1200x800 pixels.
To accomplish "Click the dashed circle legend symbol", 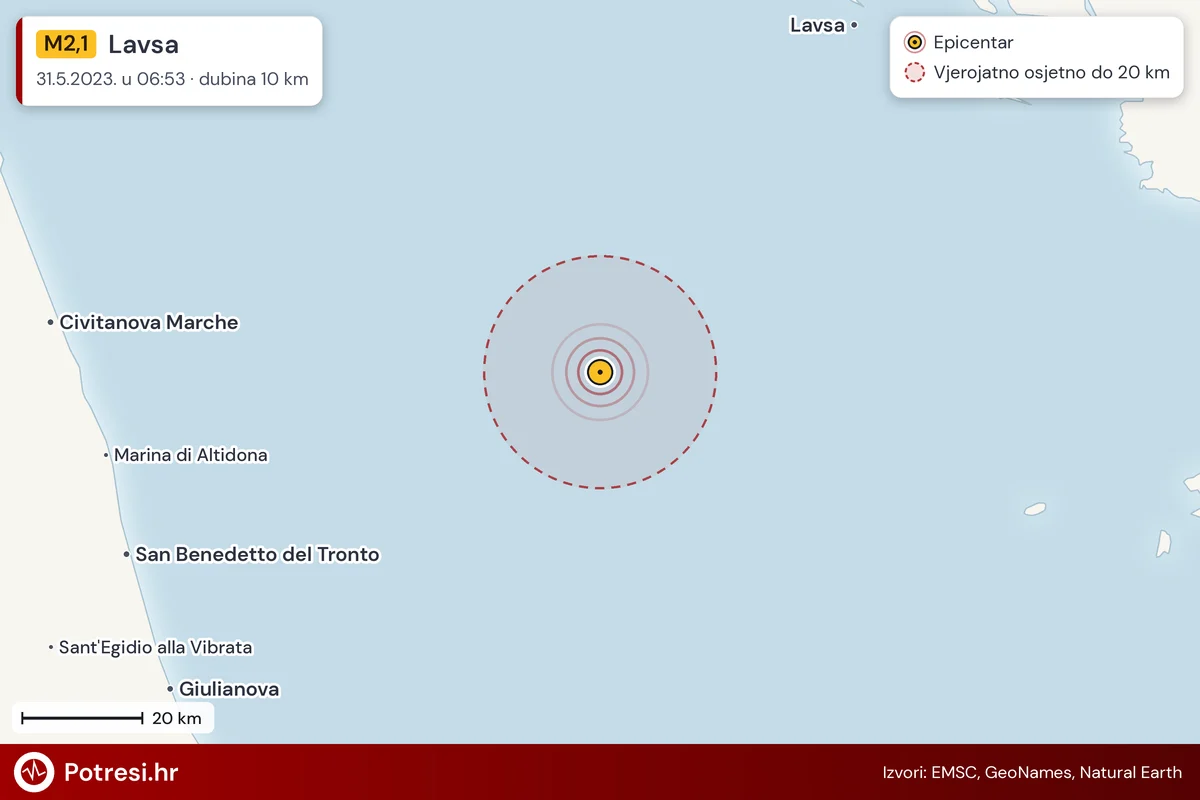I will coord(914,73).
